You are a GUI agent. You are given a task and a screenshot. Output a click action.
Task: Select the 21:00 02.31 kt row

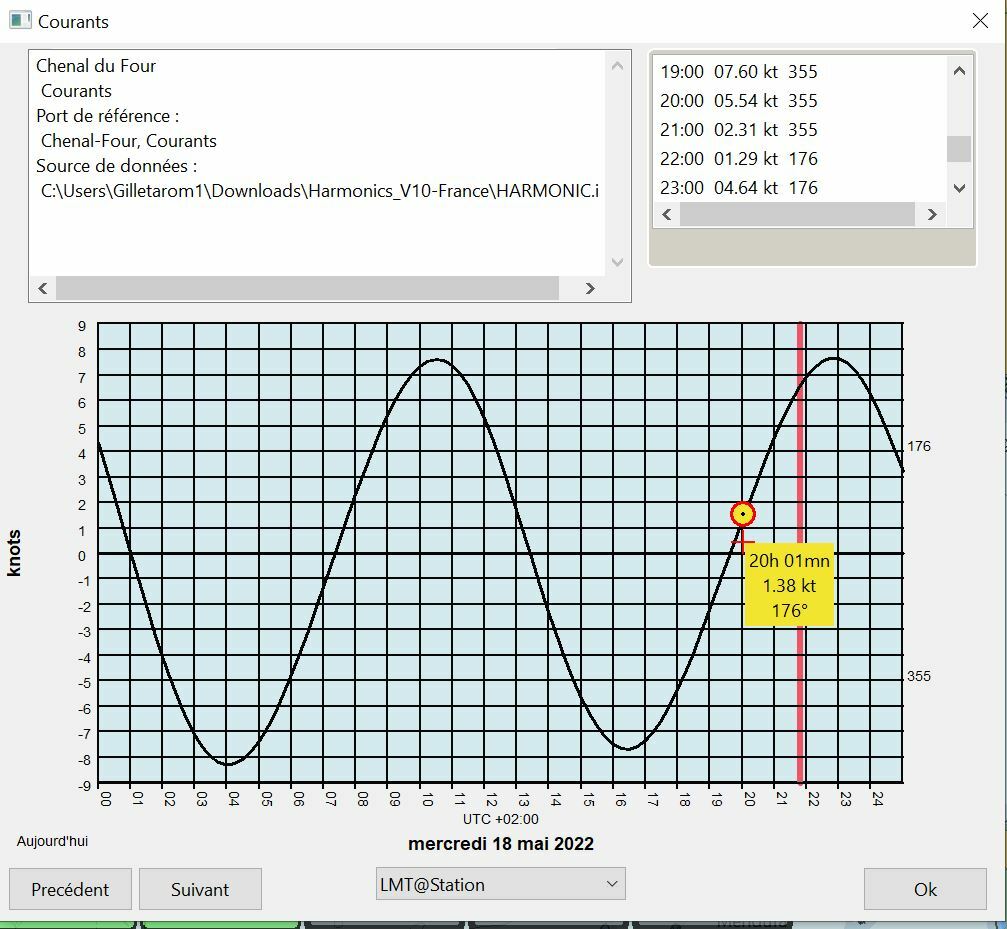pos(739,130)
